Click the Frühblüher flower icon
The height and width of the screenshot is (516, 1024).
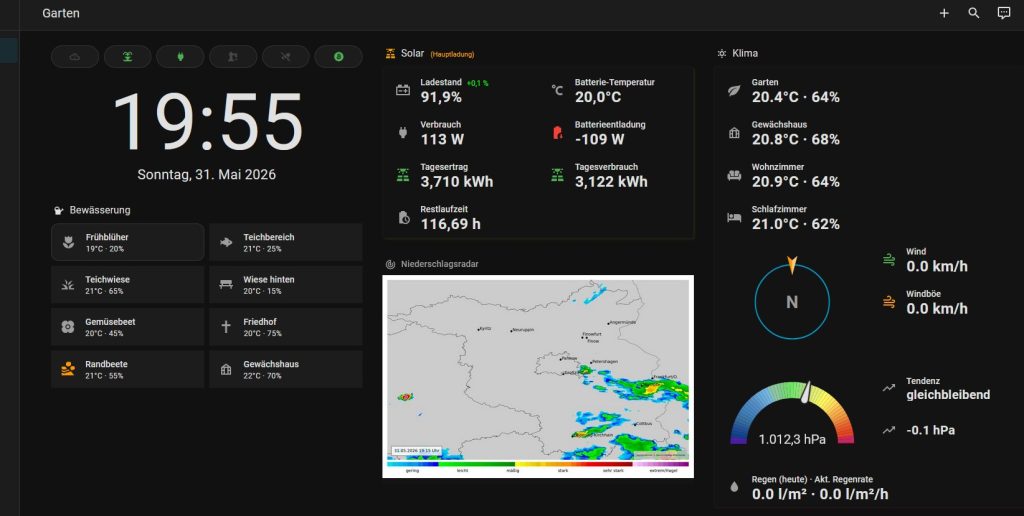point(68,242)
